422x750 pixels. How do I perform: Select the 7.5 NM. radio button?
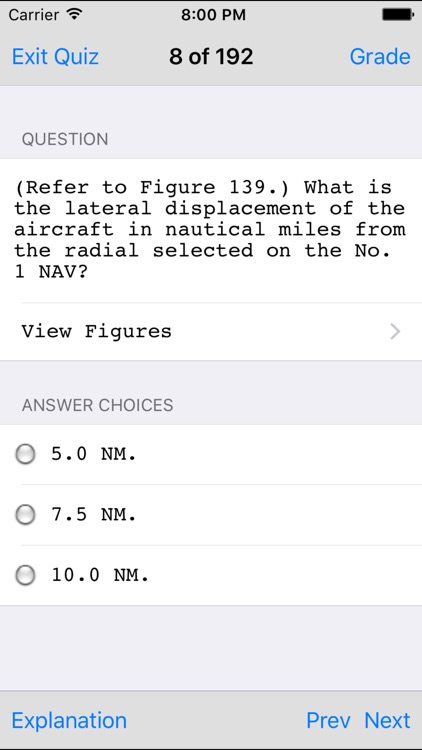(25, 515)
